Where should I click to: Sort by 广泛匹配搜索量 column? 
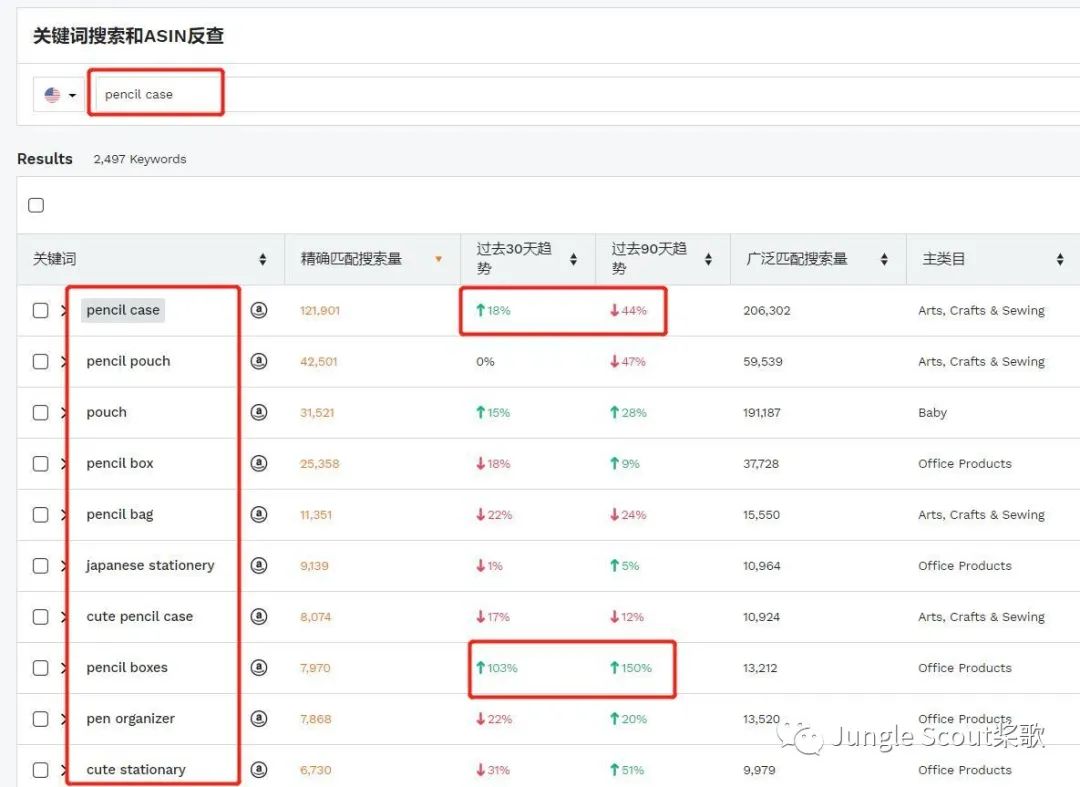[x=883, y=258]
